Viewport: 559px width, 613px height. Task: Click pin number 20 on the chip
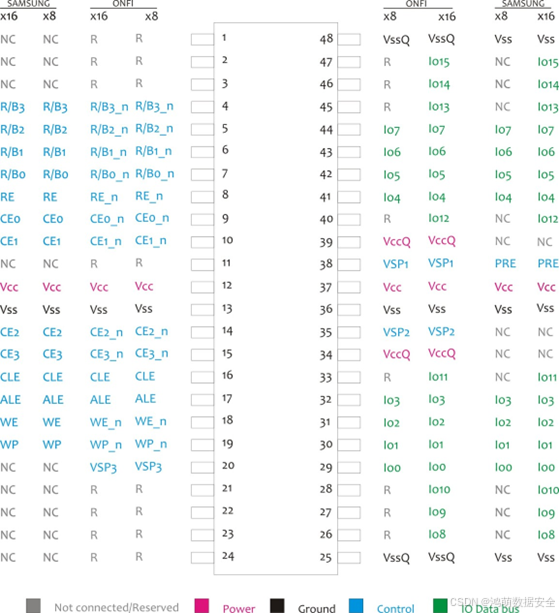click(x=228, y=465)
